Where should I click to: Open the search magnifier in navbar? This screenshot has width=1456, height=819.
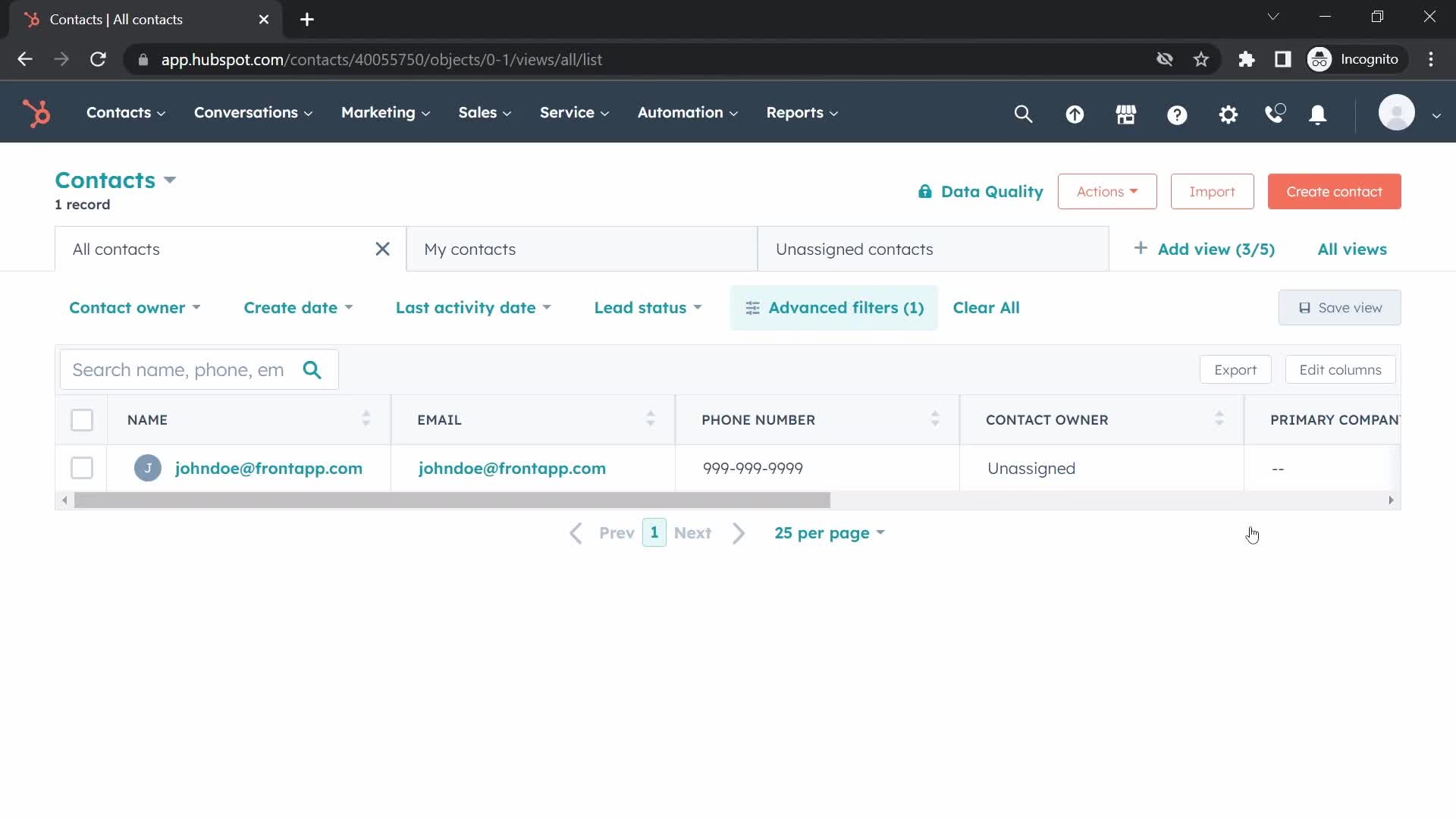1023,114
